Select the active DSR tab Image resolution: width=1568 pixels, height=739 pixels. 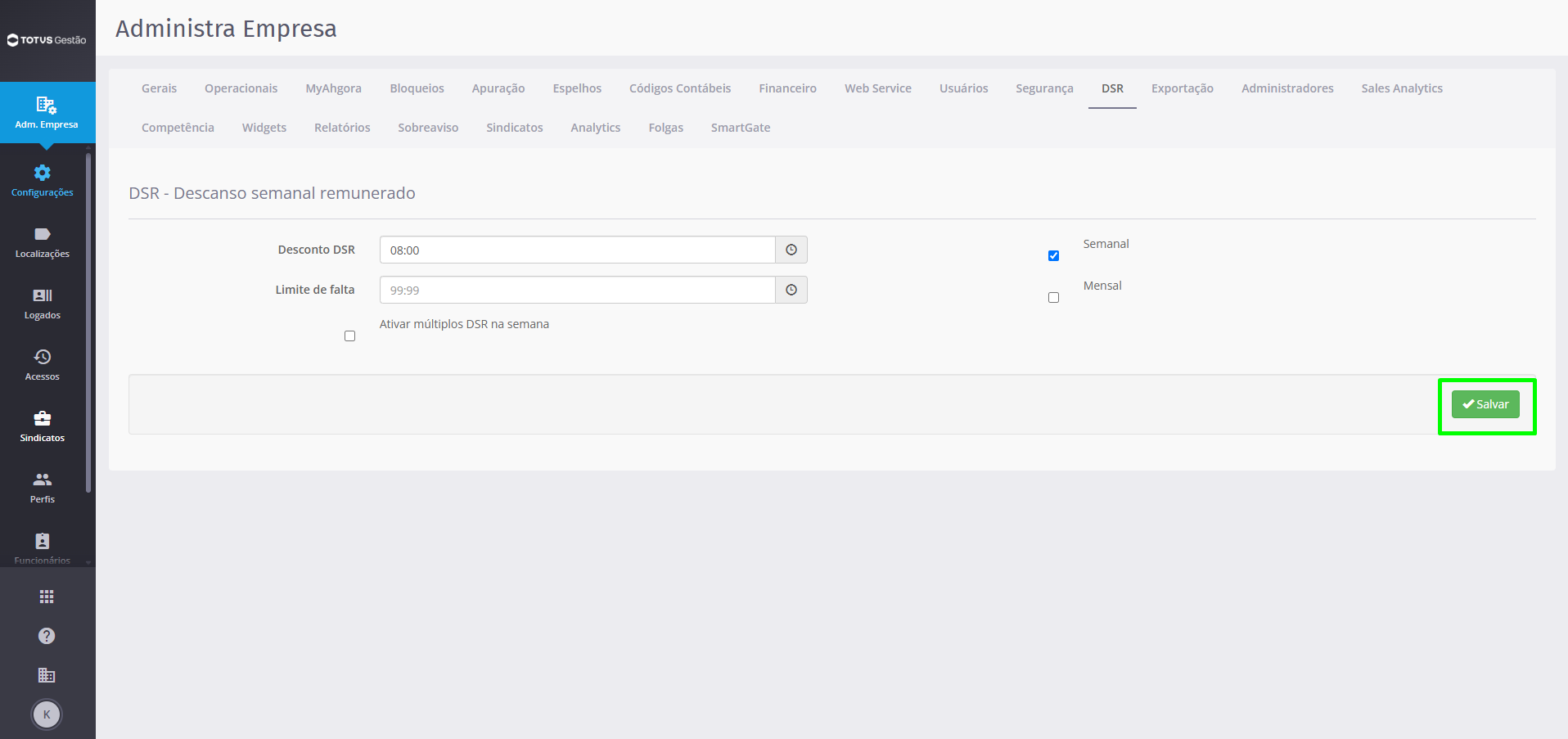pyautogui.click(x=1112, y=88)
